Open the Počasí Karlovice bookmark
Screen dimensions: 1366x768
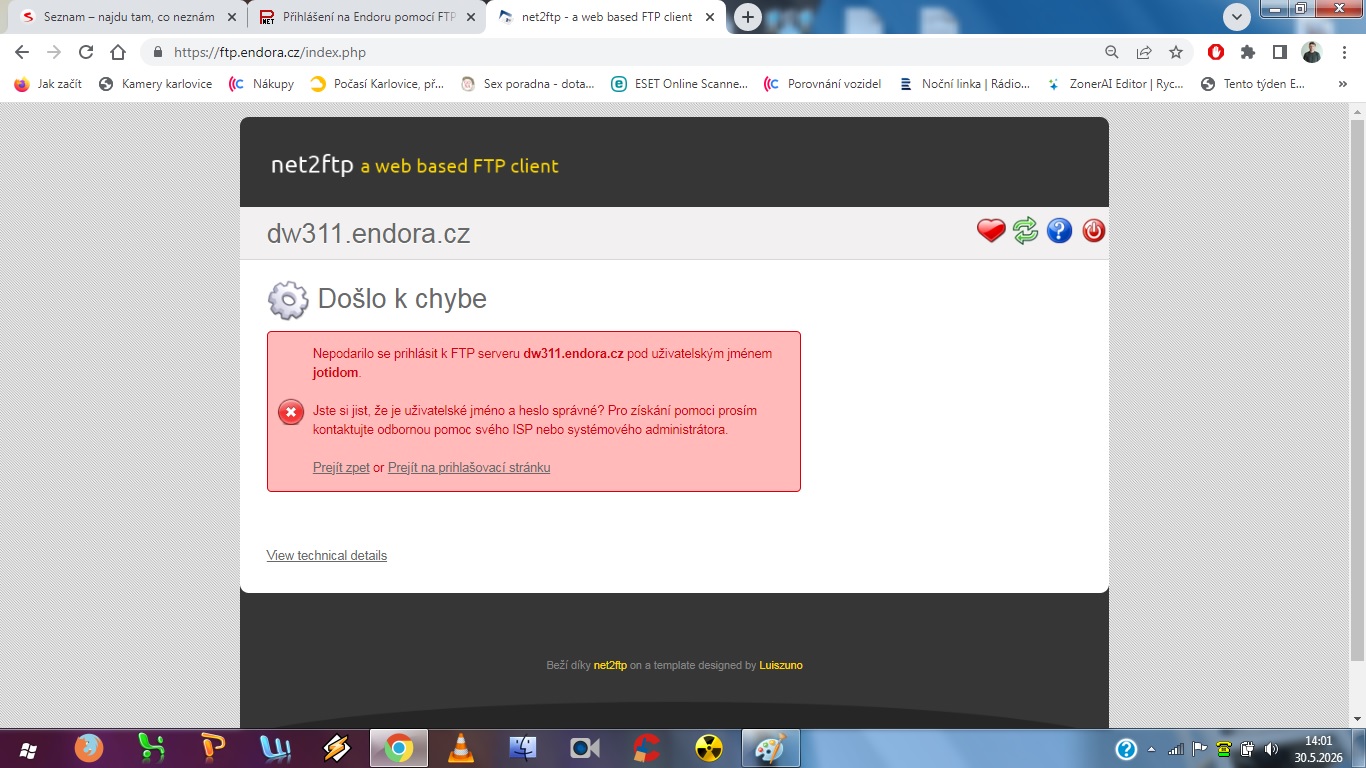pyautogui.click(x=378, y=84)
